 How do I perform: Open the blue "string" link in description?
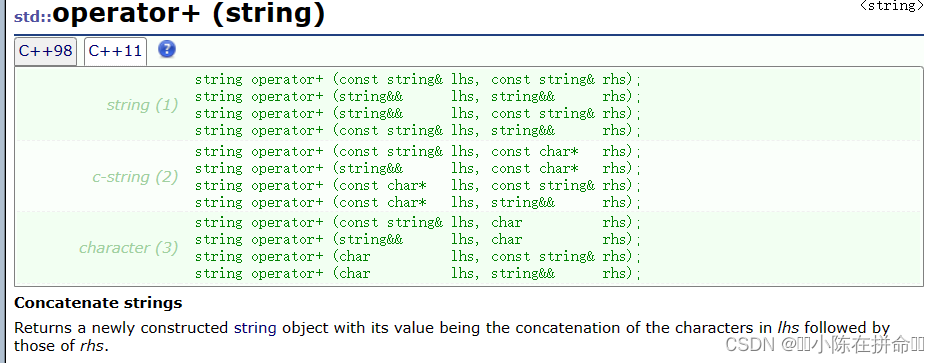pyautogui.click(x=255, y=328)
